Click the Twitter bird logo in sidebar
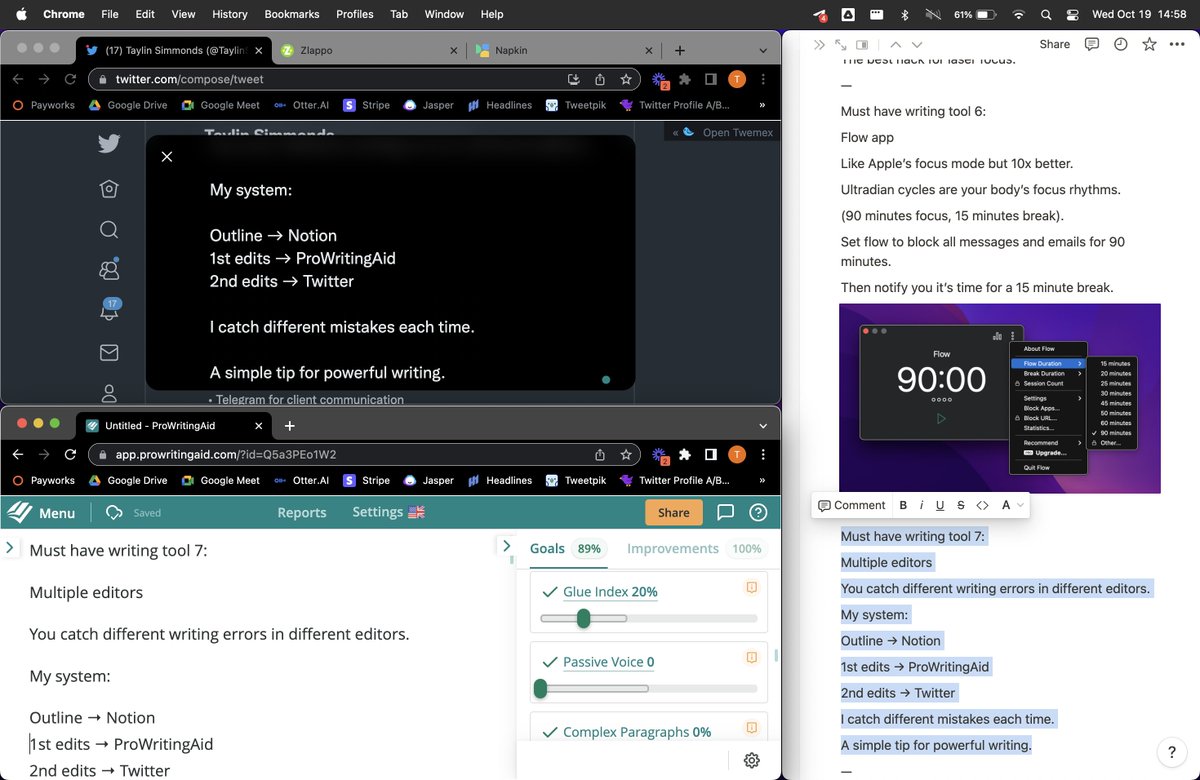Viewport: 1200px width, 780px height. click(109, 144)
